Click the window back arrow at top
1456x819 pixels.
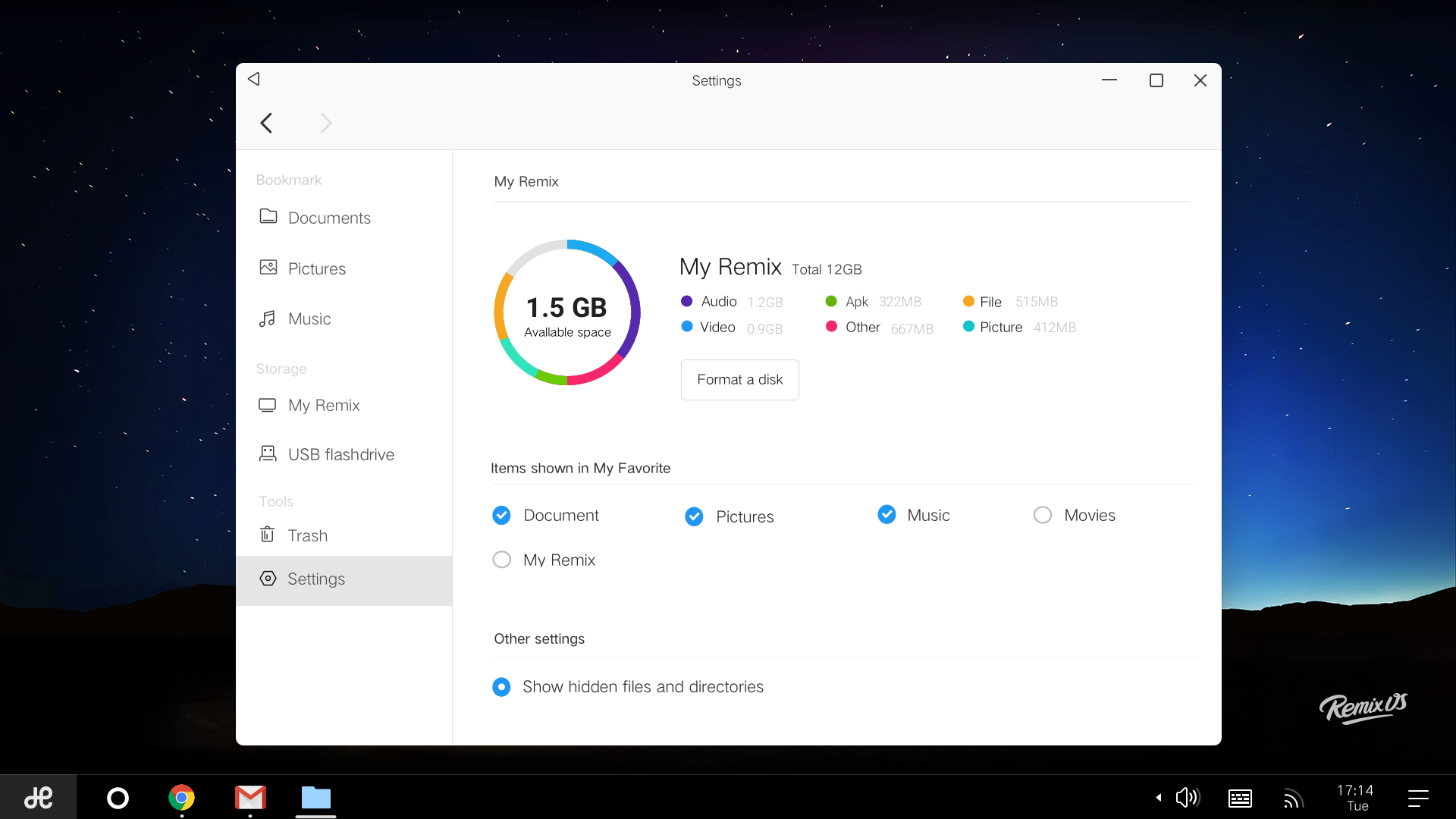[255, 80]
